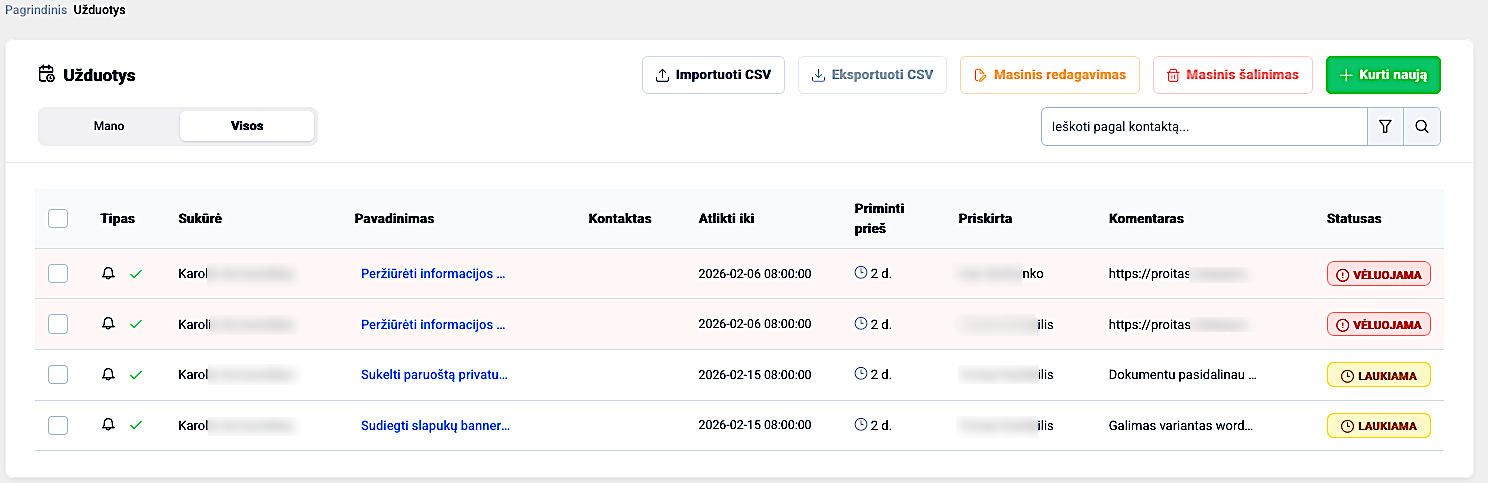The image size is (1488, 483).
Task: Click clock icon in first row reminder
Action: point(861,273)
